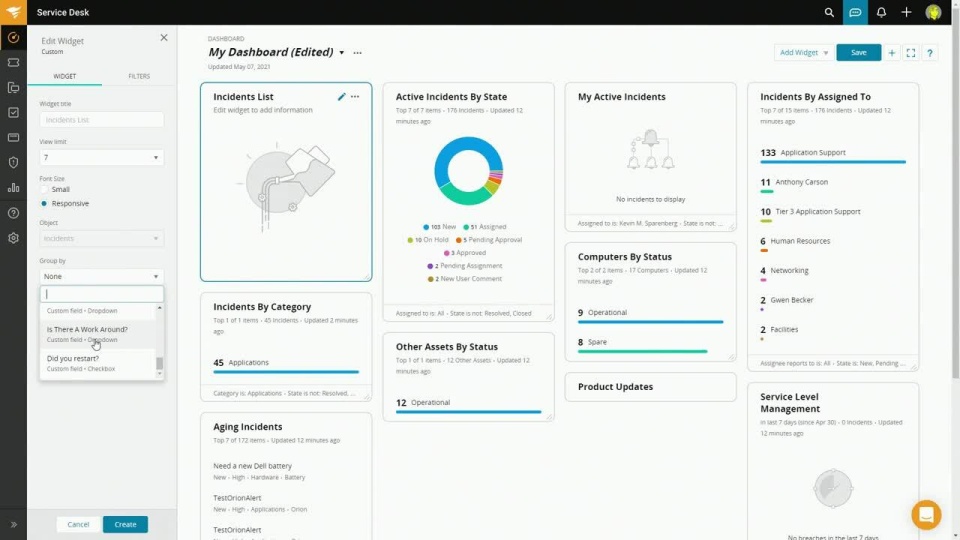Open the My Dashboard title dropdown arrow
This screenshot has height=540, width=960.
coord(342,53)
